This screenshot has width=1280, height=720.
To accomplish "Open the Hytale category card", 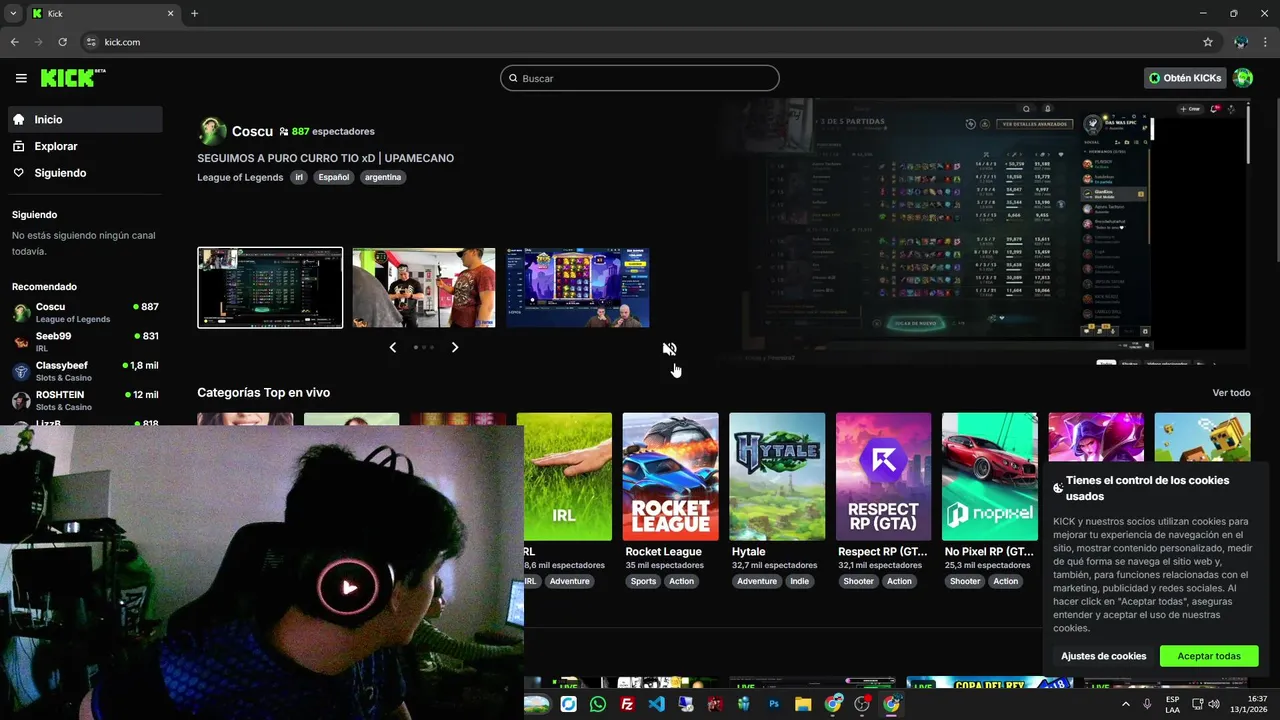I will point(777,477).
